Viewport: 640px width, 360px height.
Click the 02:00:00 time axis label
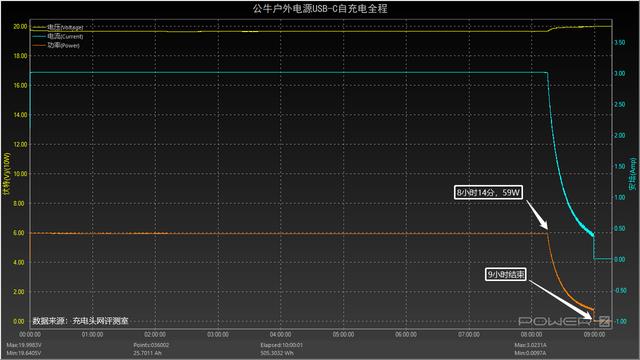[x=155, y=335]
